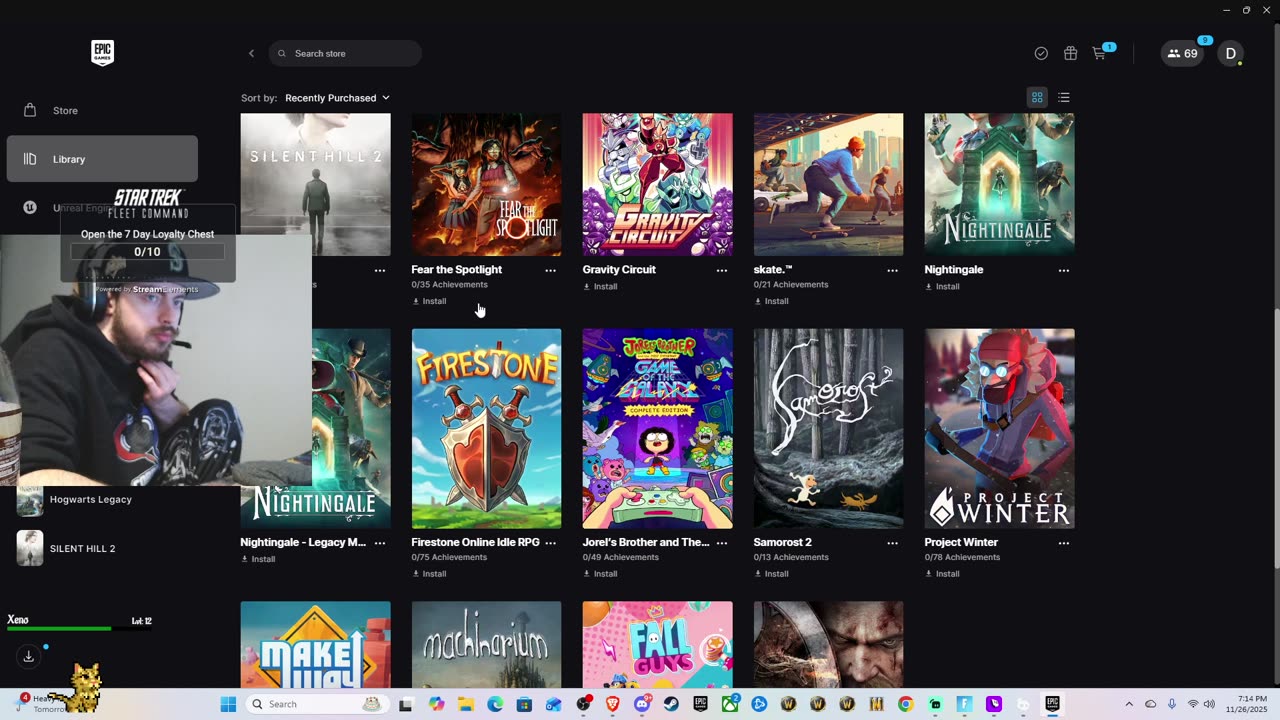
Task: Open Google Chrome from the taskbar
Action: tap(905, 704)
